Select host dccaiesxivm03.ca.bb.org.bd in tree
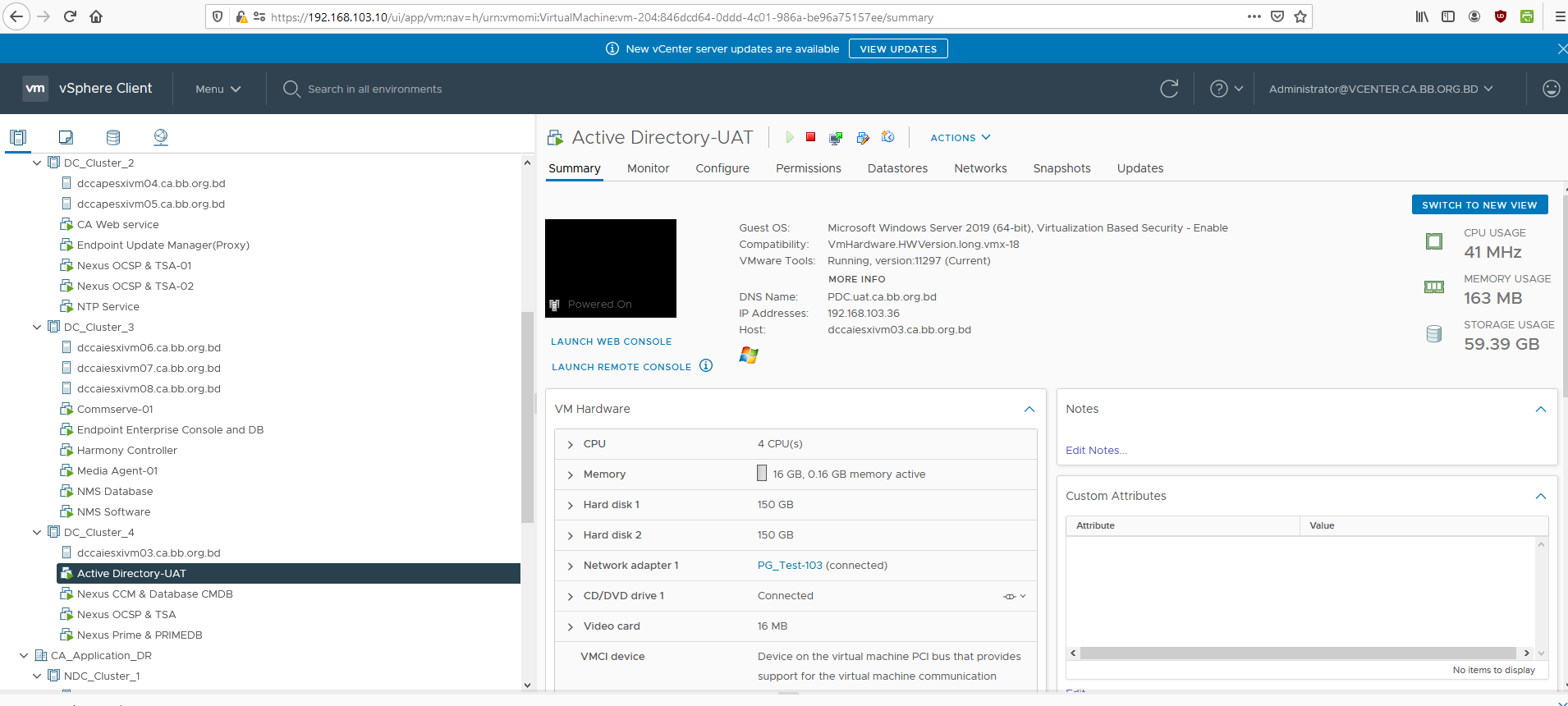1568x706 pixels. pos(149,552)
